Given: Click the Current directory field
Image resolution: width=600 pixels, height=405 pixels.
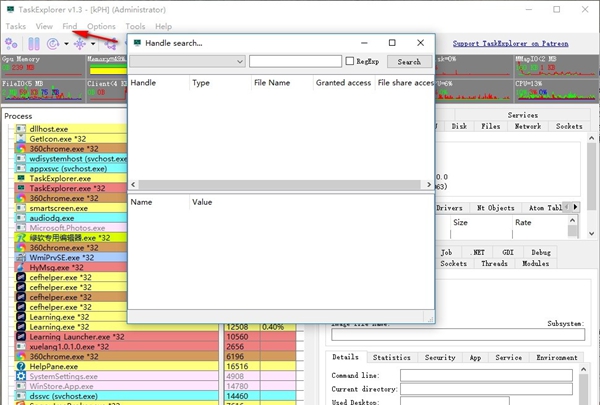Looking at the screenshot, I should click(486, 389).
